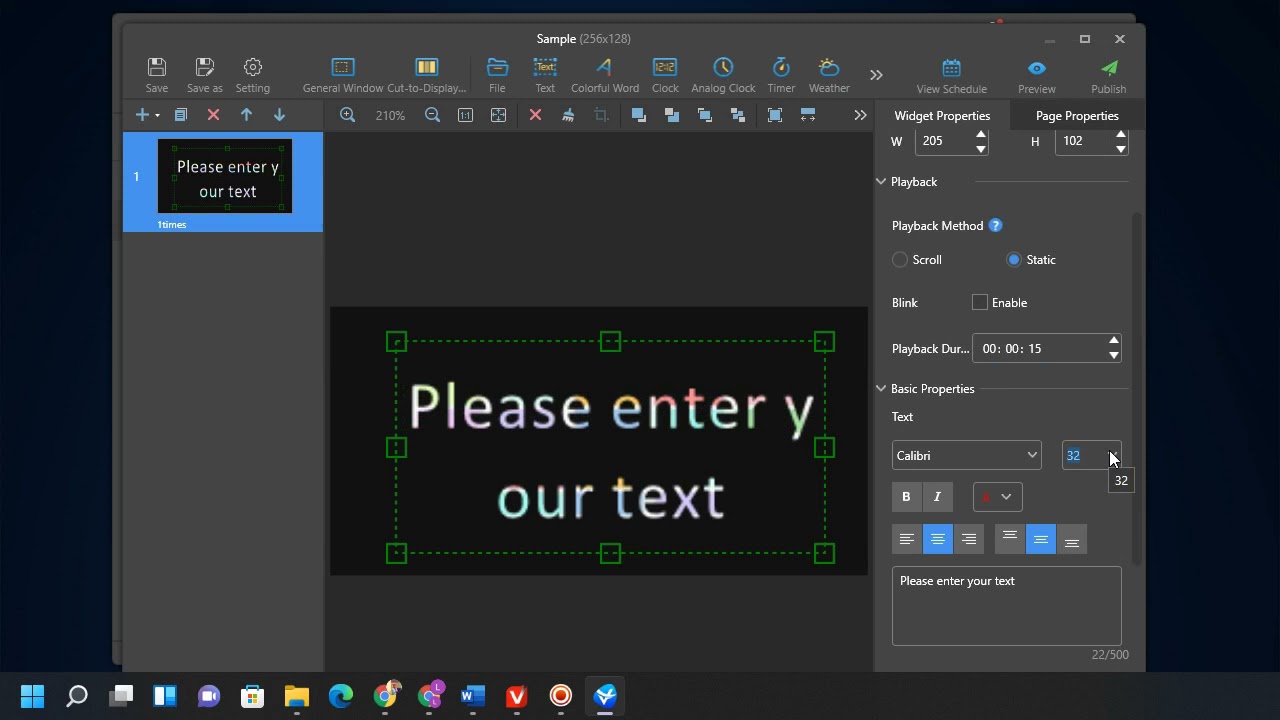Image resolution: width=1280 pixels, height=720 pixels.
Task: Enable the Blink checkbox
Action: point(980,303)
